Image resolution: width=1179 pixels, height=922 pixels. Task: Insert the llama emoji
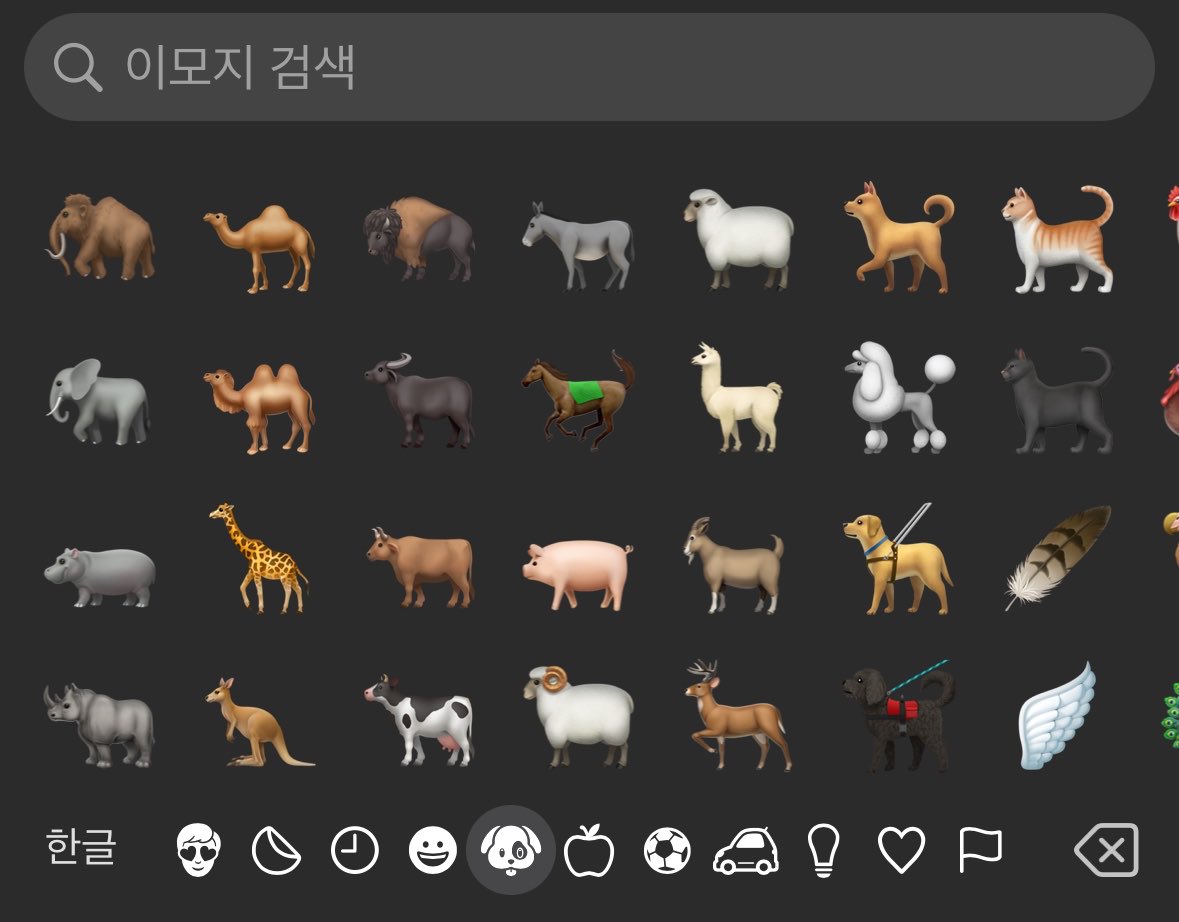click(x=737, y=397)
